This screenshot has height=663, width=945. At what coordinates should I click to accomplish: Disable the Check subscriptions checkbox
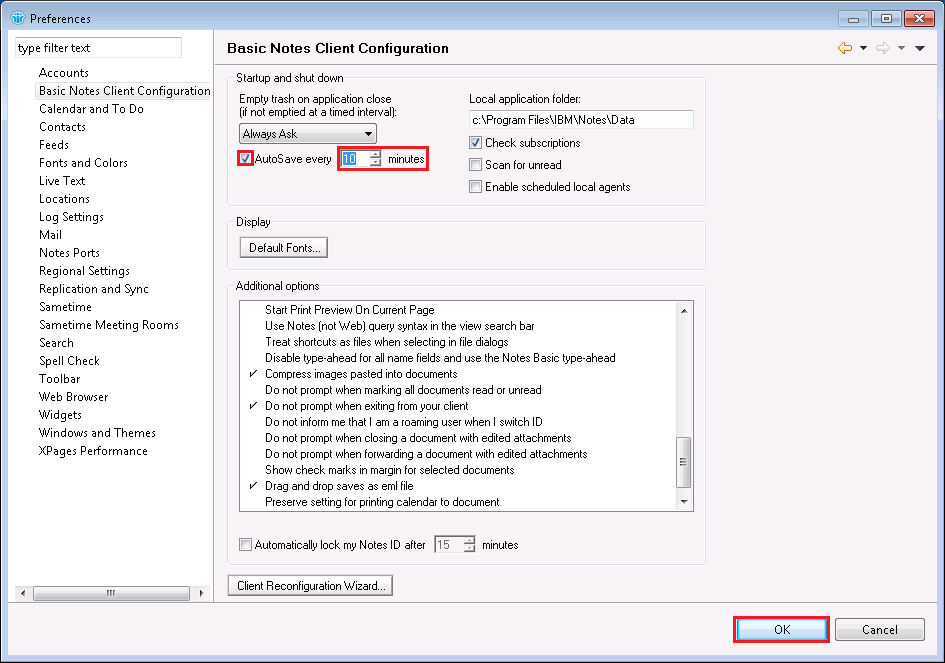(x=476, y=143)
